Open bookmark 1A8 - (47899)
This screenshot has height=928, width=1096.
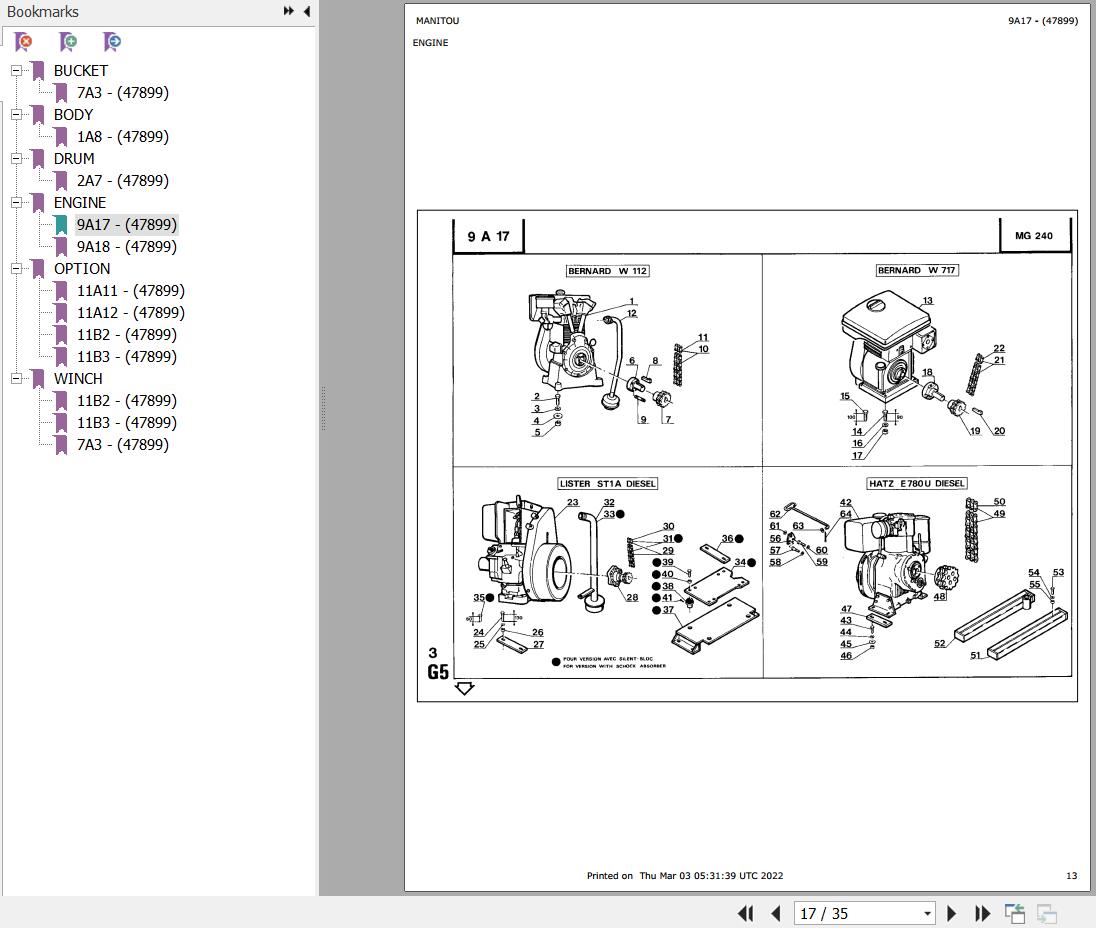coord(123,137)
